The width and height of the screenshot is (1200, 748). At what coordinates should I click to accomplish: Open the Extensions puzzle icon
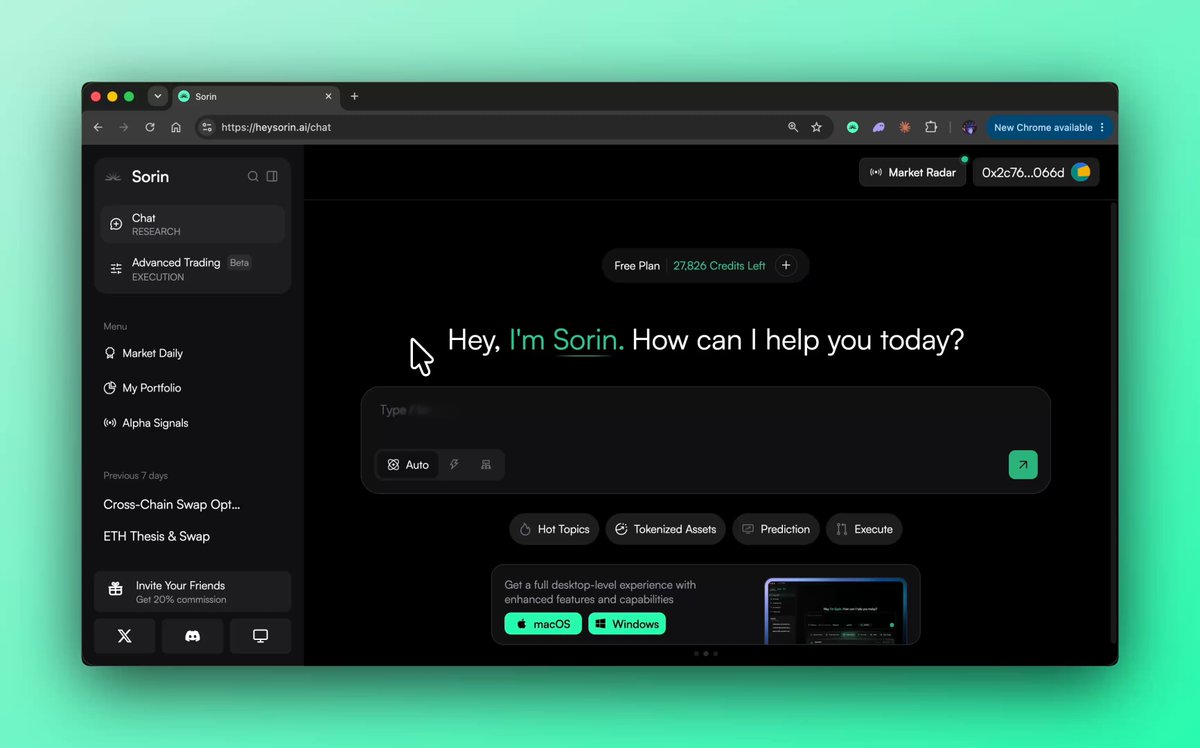coord(931,127)
